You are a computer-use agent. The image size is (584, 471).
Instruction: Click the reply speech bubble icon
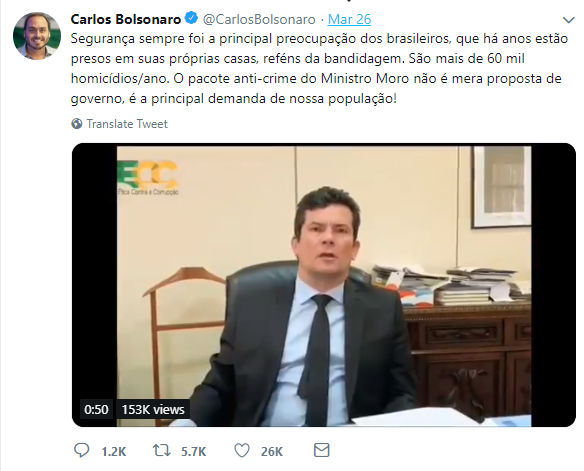[x=82, y=450]
